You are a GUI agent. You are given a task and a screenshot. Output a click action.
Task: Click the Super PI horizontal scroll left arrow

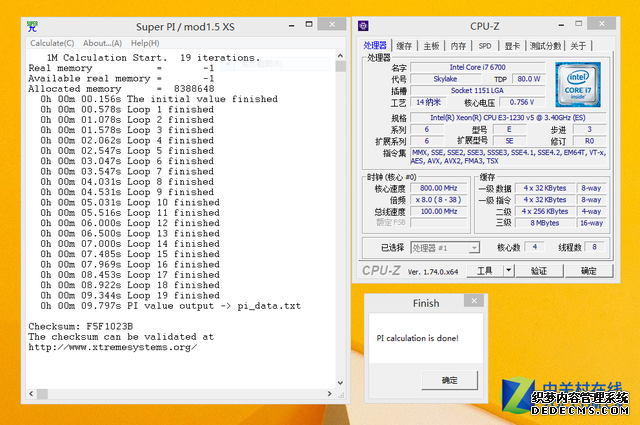pyautogui.click(x=31, y=394)
